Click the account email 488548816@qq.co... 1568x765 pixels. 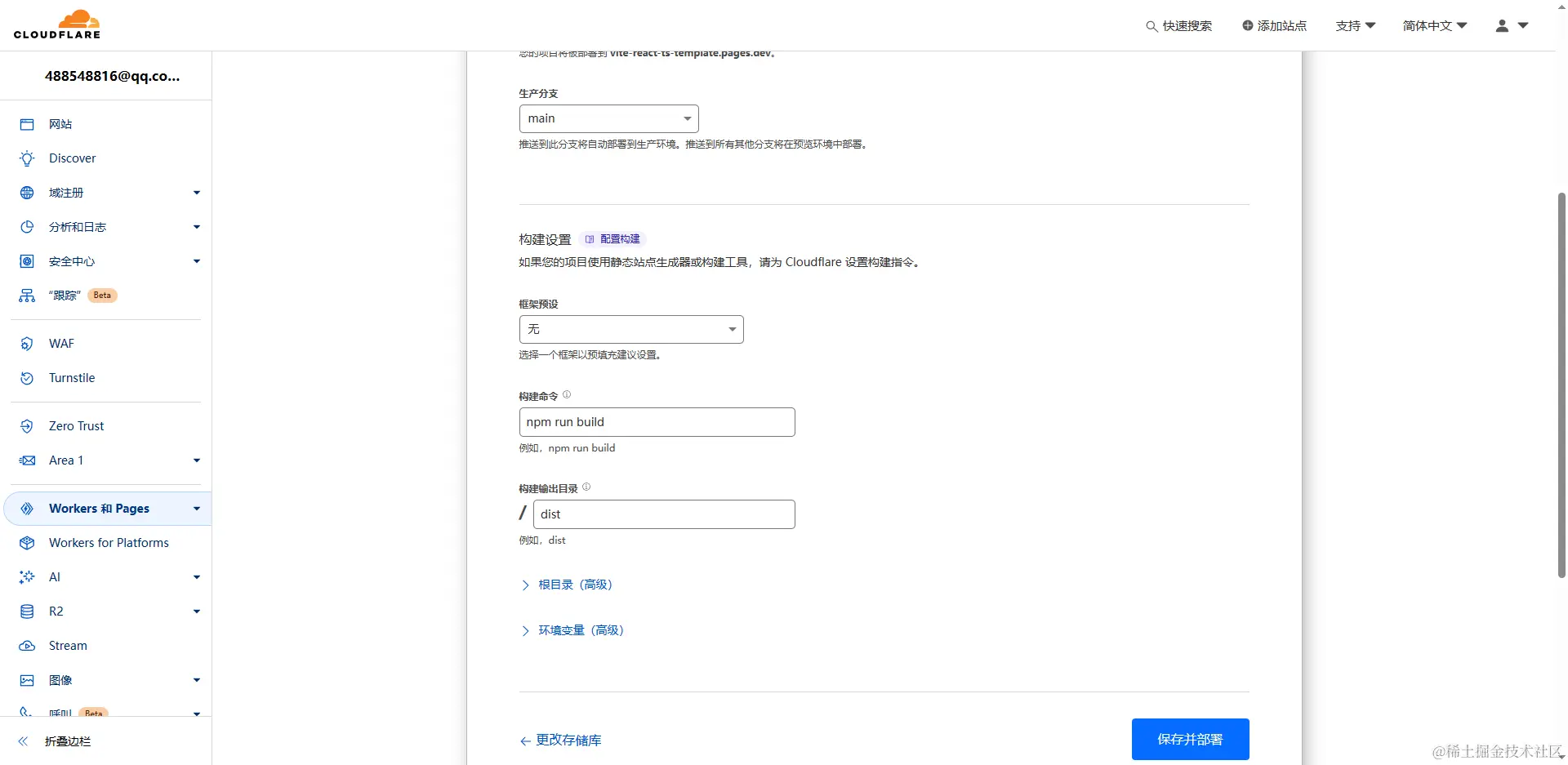click(112, 76)
